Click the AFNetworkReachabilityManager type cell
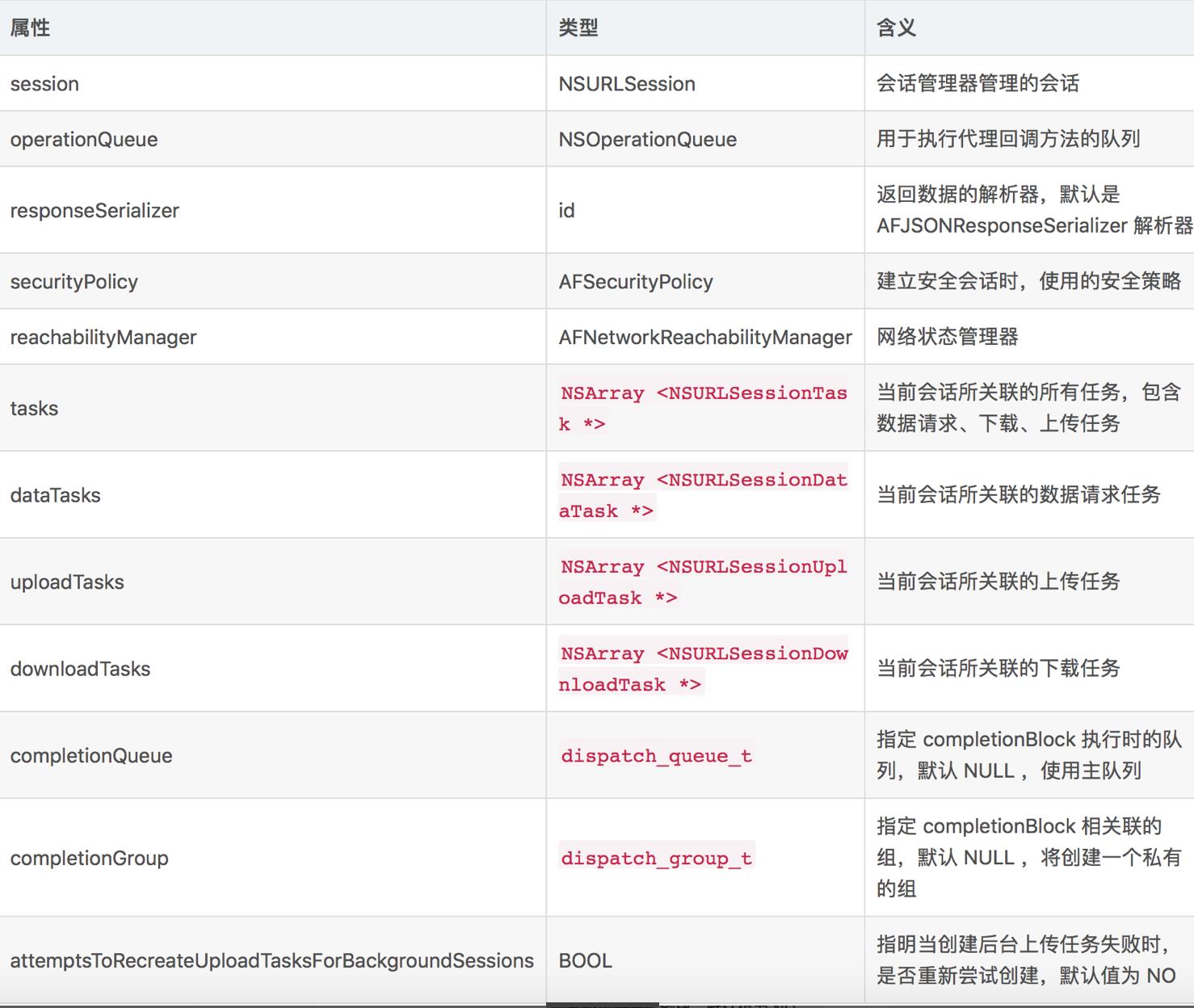Viewport: 1194px width, 1008px height. [x=705, y=338]
